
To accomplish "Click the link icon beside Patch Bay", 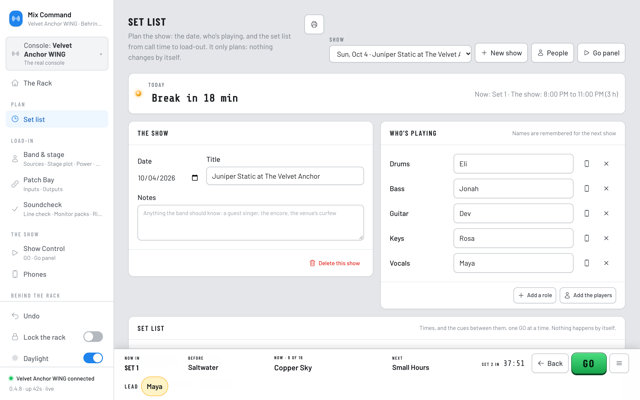I will (15, 184).
